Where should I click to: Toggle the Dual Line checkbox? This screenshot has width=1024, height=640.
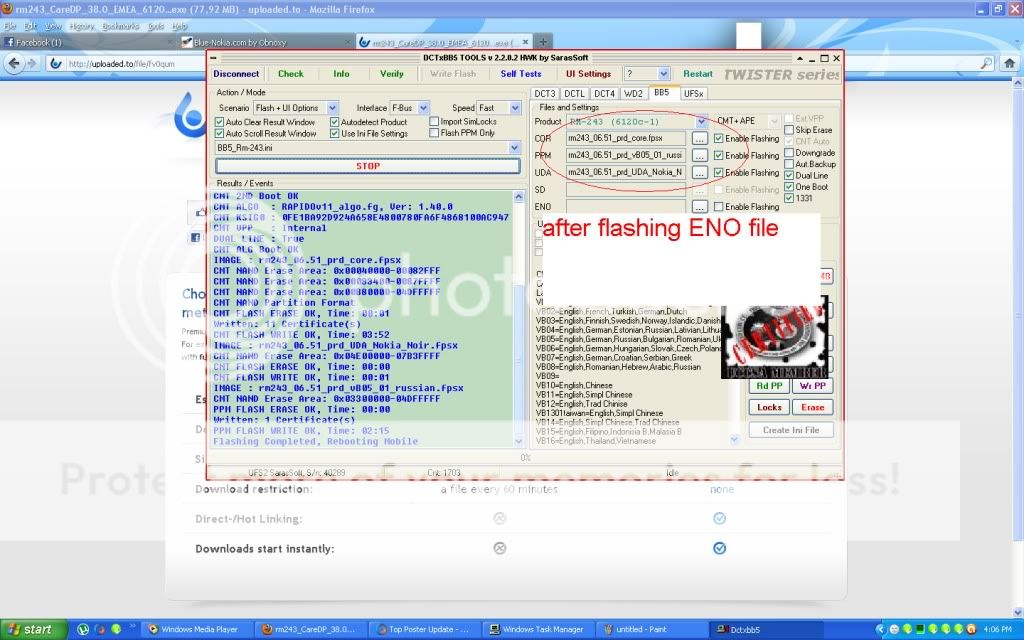pyautogui.click(x=790, y=175)
